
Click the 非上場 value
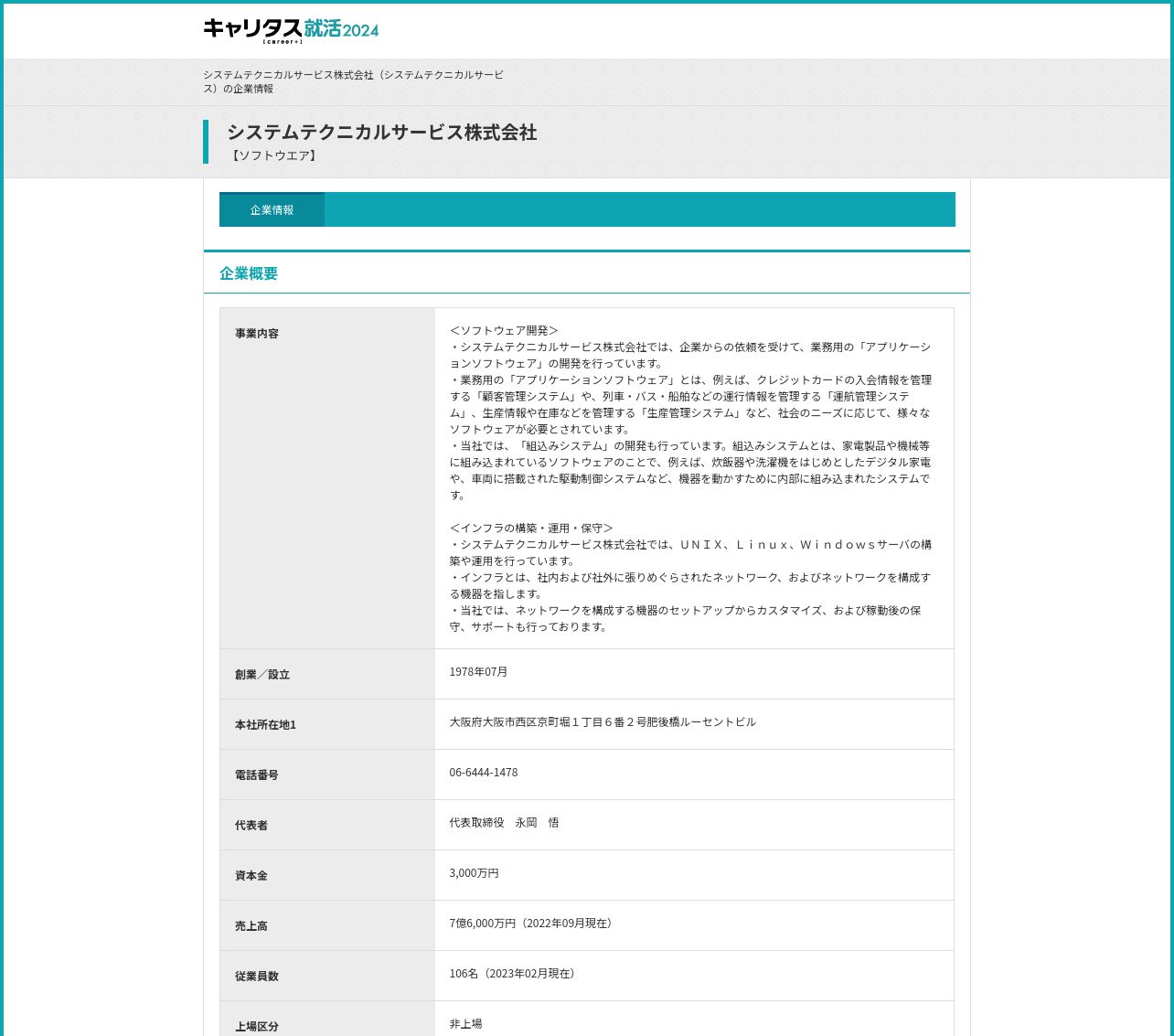[465, 1024]
